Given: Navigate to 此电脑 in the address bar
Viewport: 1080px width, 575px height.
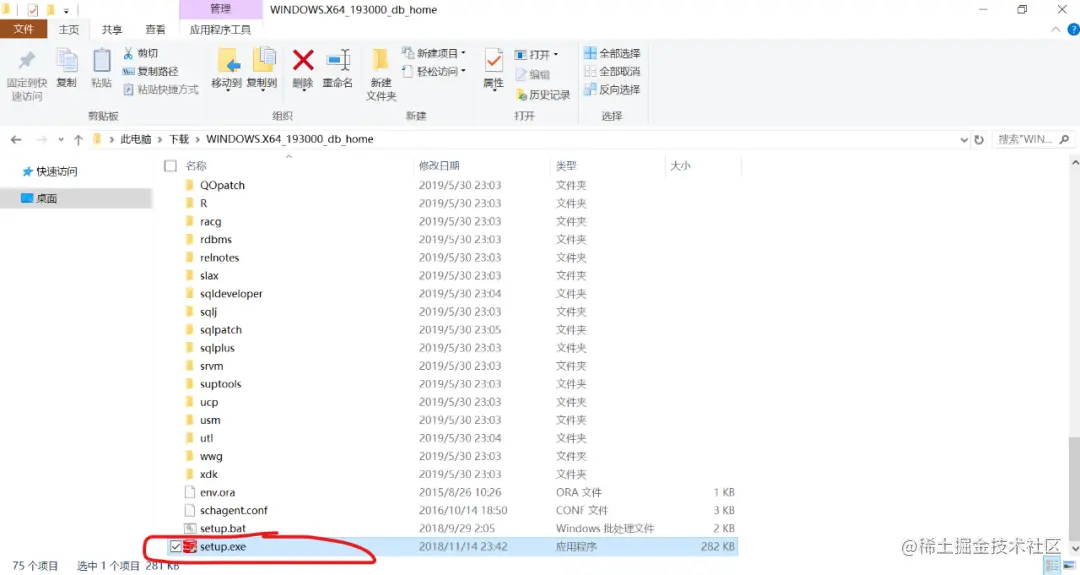Looking at the screenshot, I should pyautogui.click(x=136, y=139).
